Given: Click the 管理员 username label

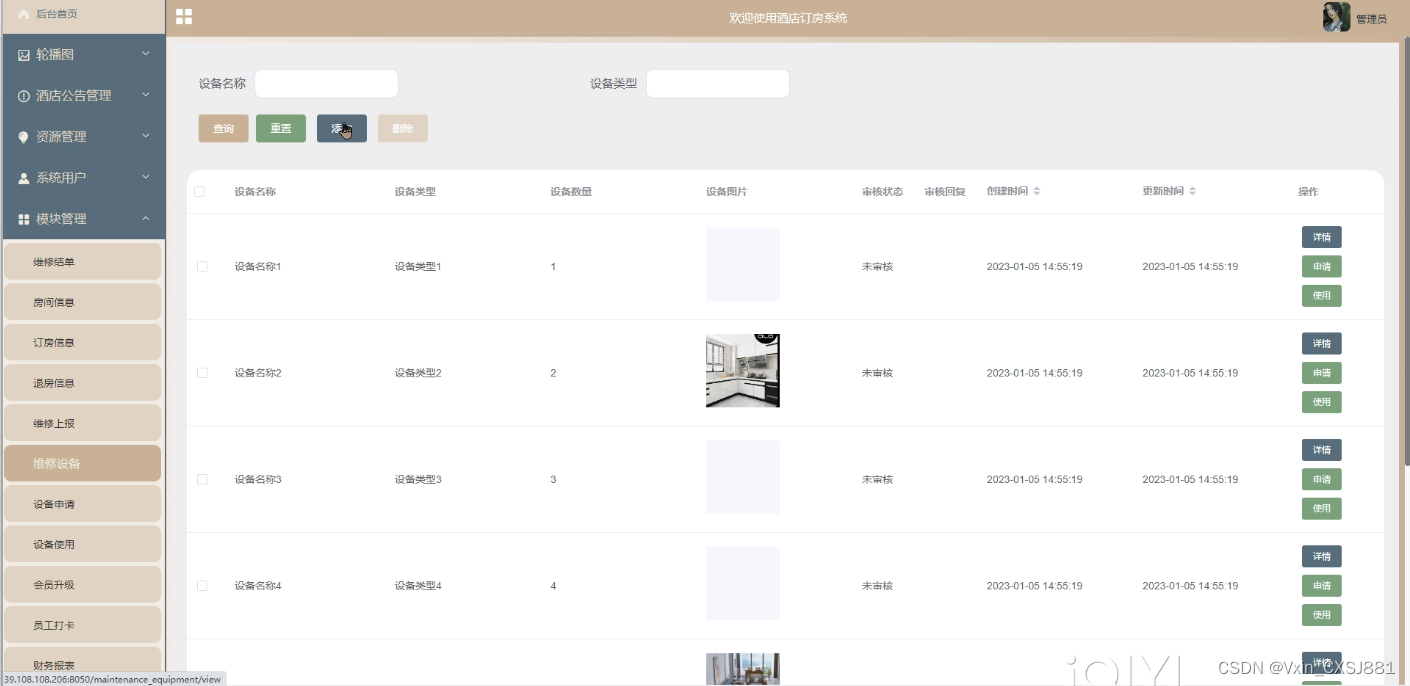Looking at the screenshot, I should tap(1371, 19).
